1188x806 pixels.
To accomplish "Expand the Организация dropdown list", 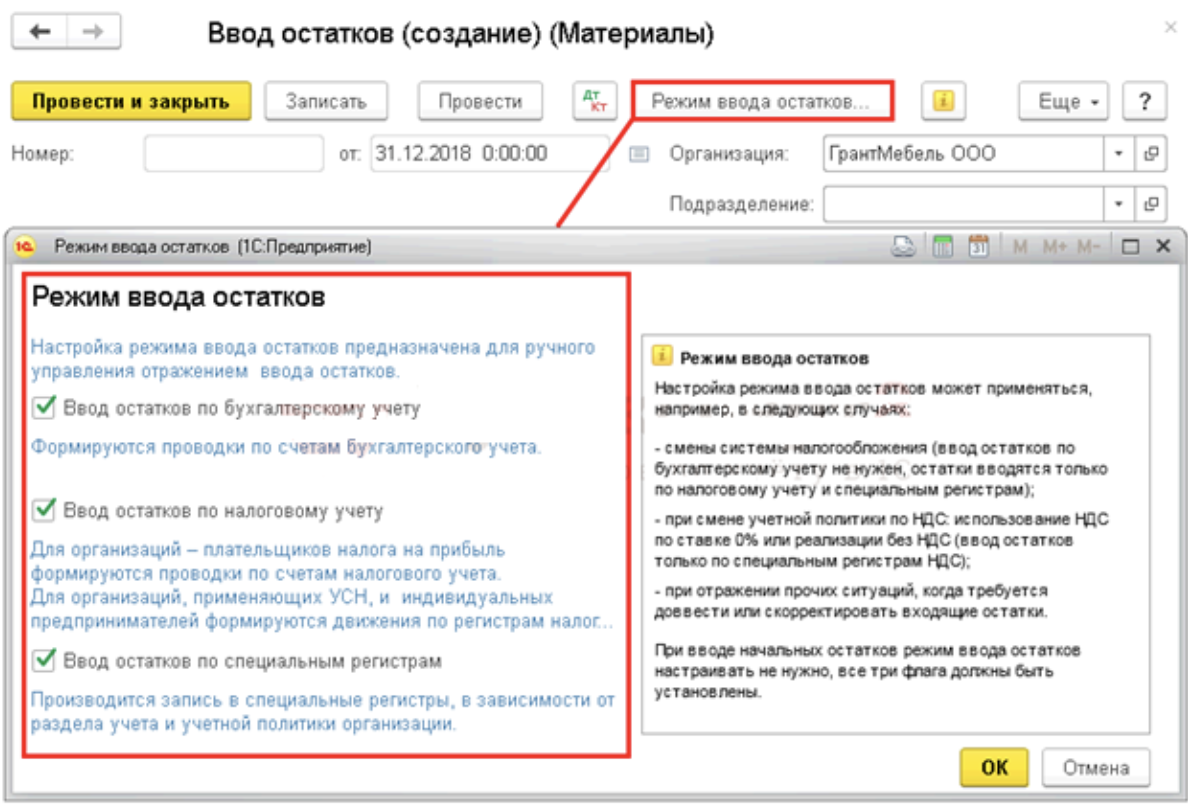I will (1118, 154).
